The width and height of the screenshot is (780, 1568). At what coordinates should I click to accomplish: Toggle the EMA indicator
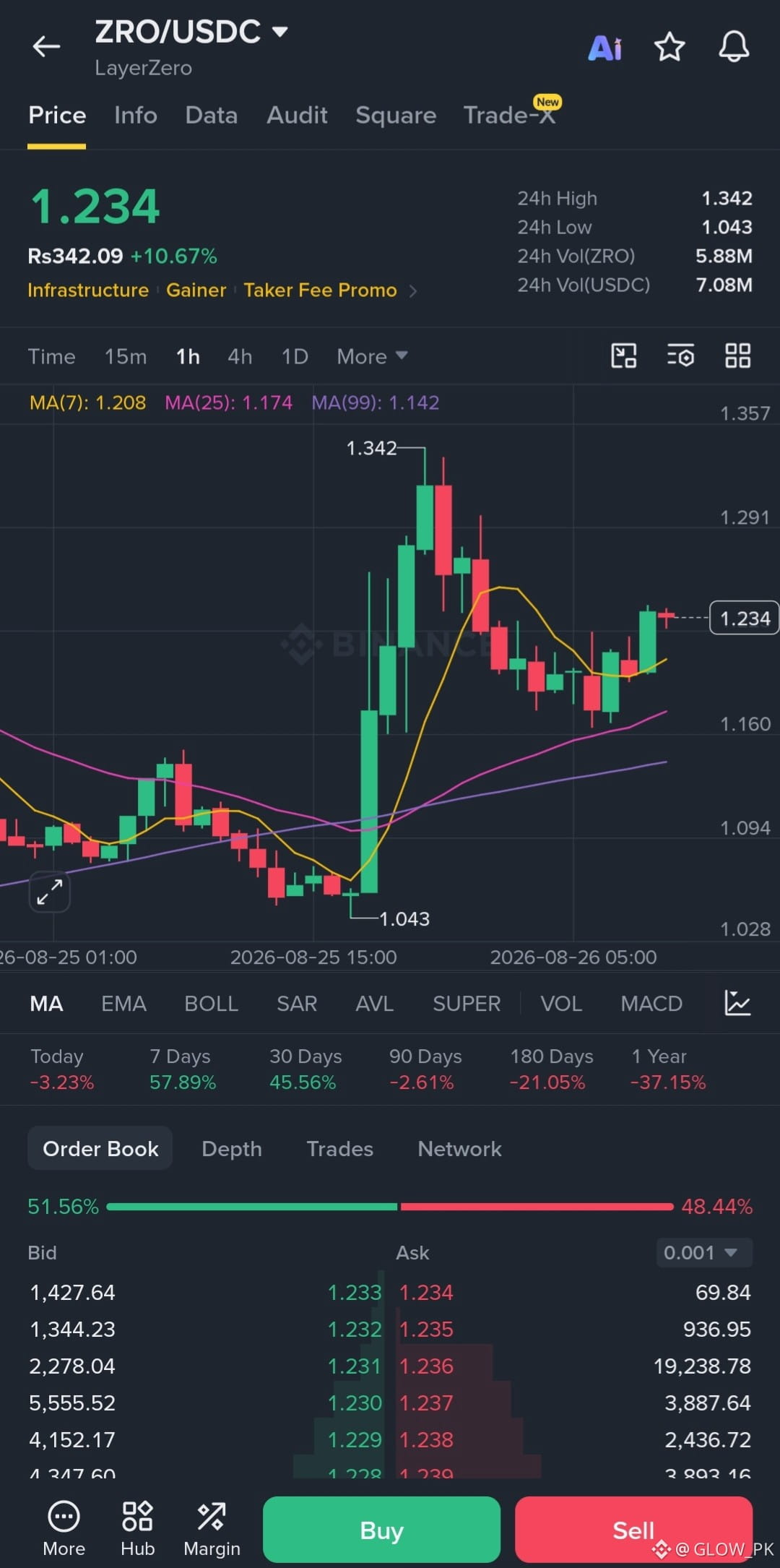(x=123, y=1003)
